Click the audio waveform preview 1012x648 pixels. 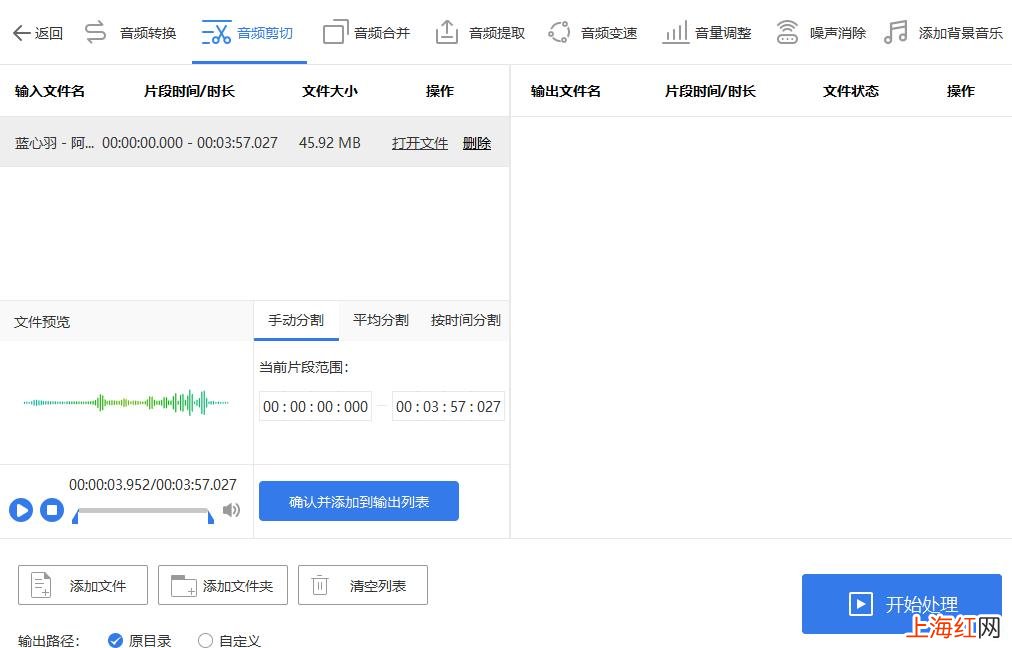(x=126, y=403)
